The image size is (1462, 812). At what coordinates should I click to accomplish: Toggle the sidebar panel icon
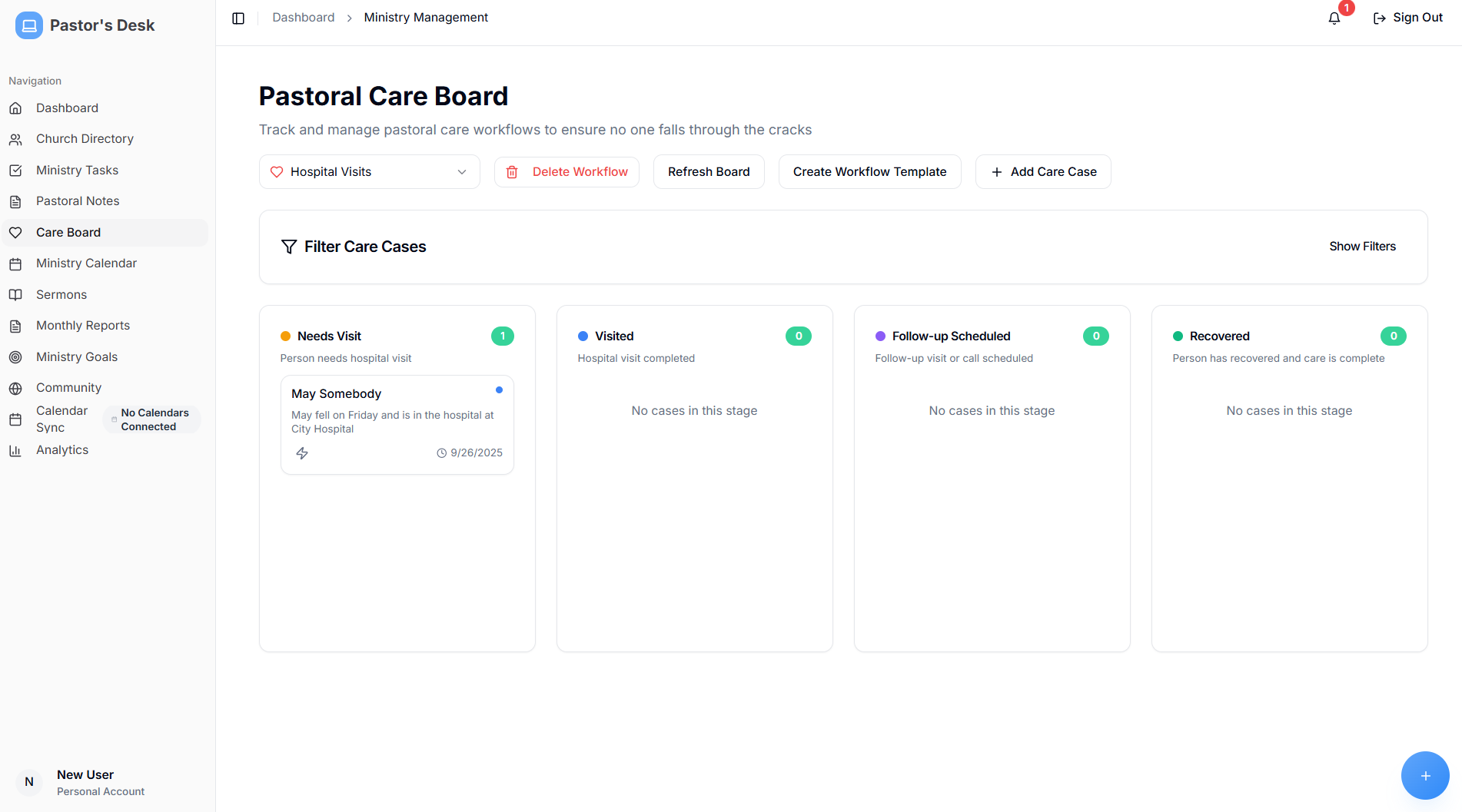tap(238, 18)
